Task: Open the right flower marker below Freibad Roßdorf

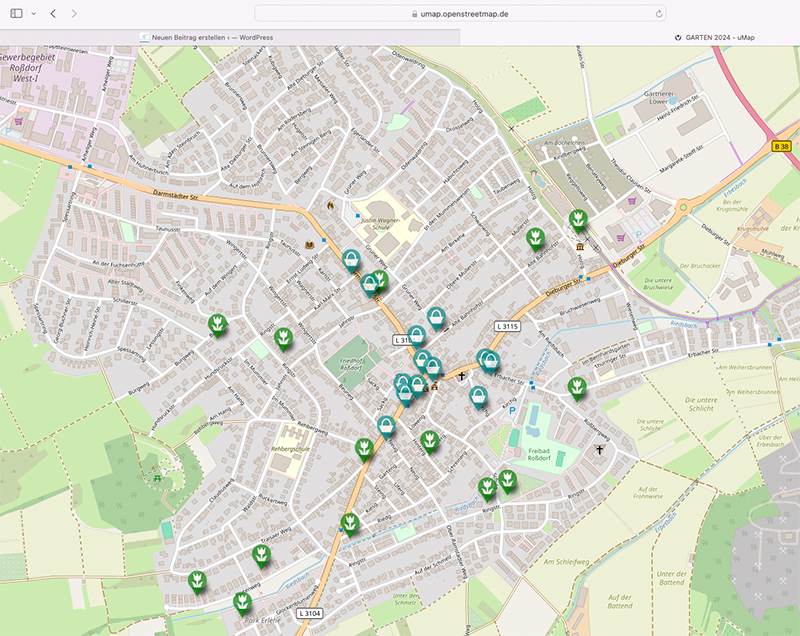Action: click(x=507, y=481)
